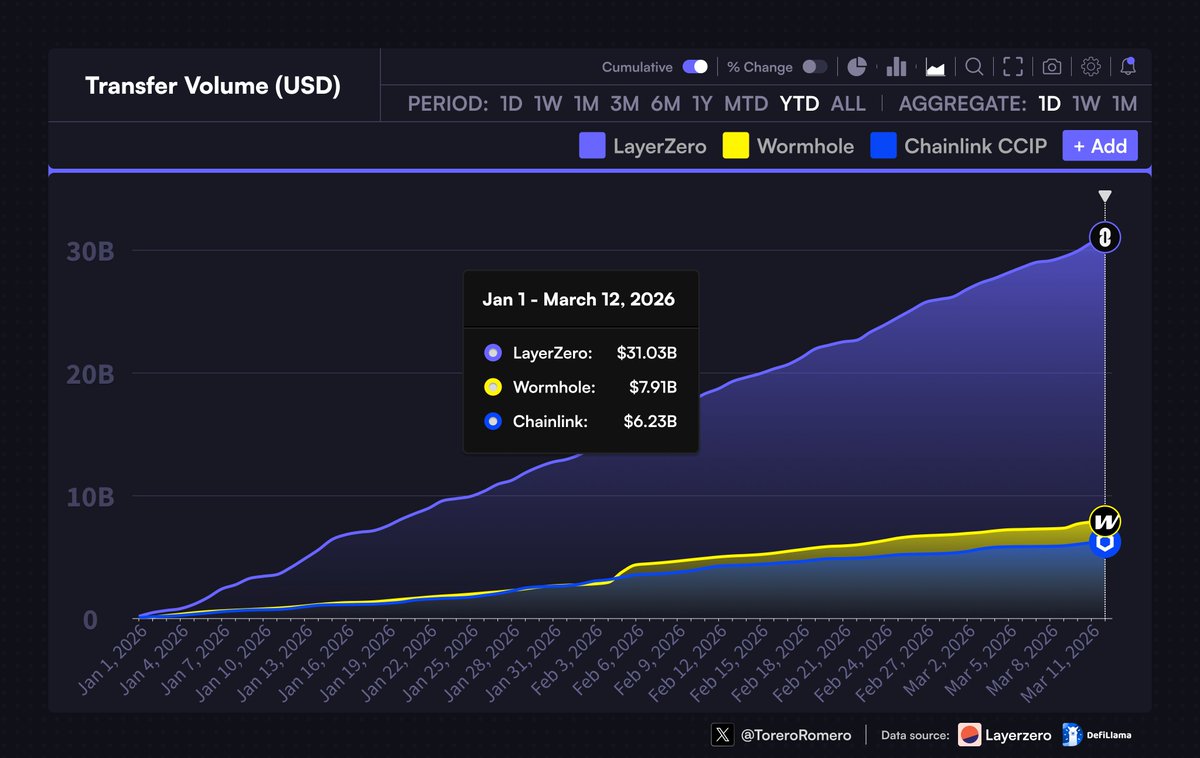1200x758 pixels.
Task: Click the tooltip LayerZero purple dot
Action: pyautogui.click(x=492, y=353)
